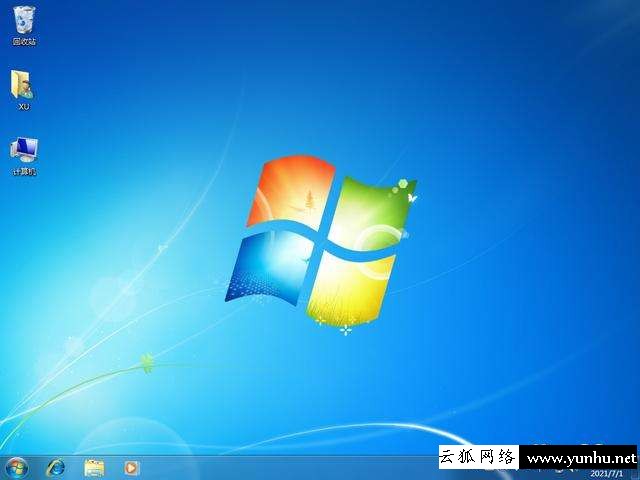640x480 pixels.
Task: Click the 2021/7/1 date in tray
Action: (607, 474)
